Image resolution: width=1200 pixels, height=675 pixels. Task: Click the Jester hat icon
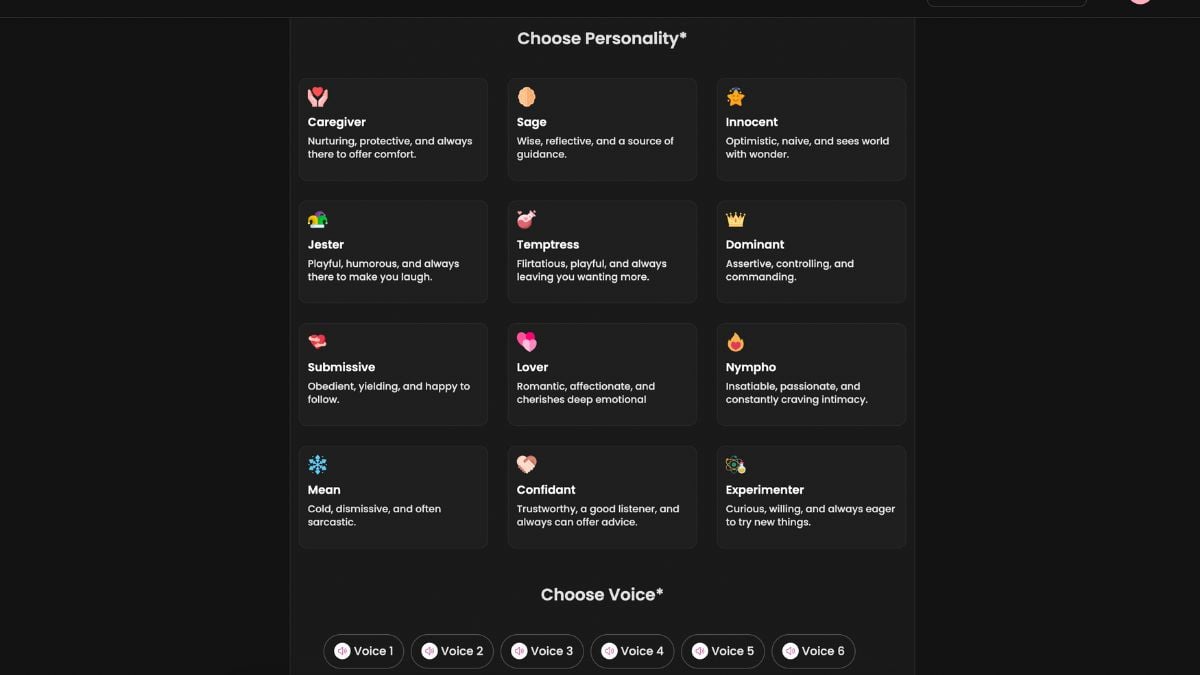[318, 220]
